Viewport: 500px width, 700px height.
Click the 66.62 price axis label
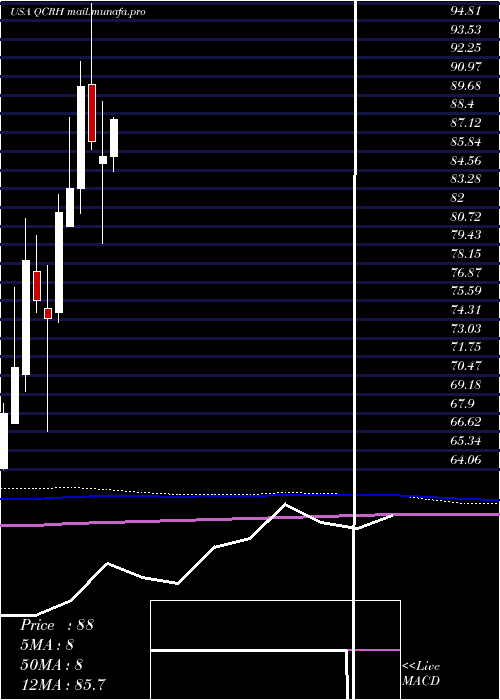[x=466, y=422]
